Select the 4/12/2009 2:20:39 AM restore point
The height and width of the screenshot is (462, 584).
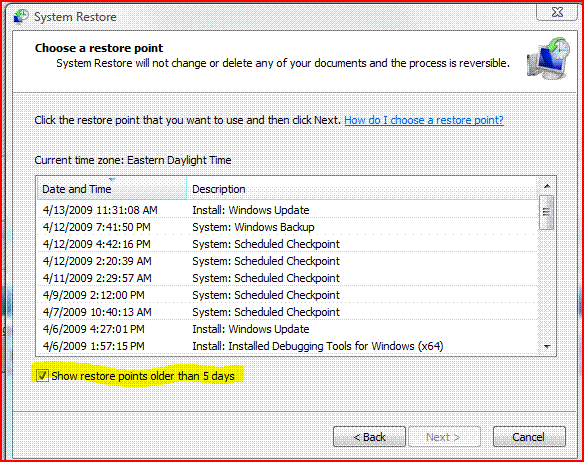287,261
